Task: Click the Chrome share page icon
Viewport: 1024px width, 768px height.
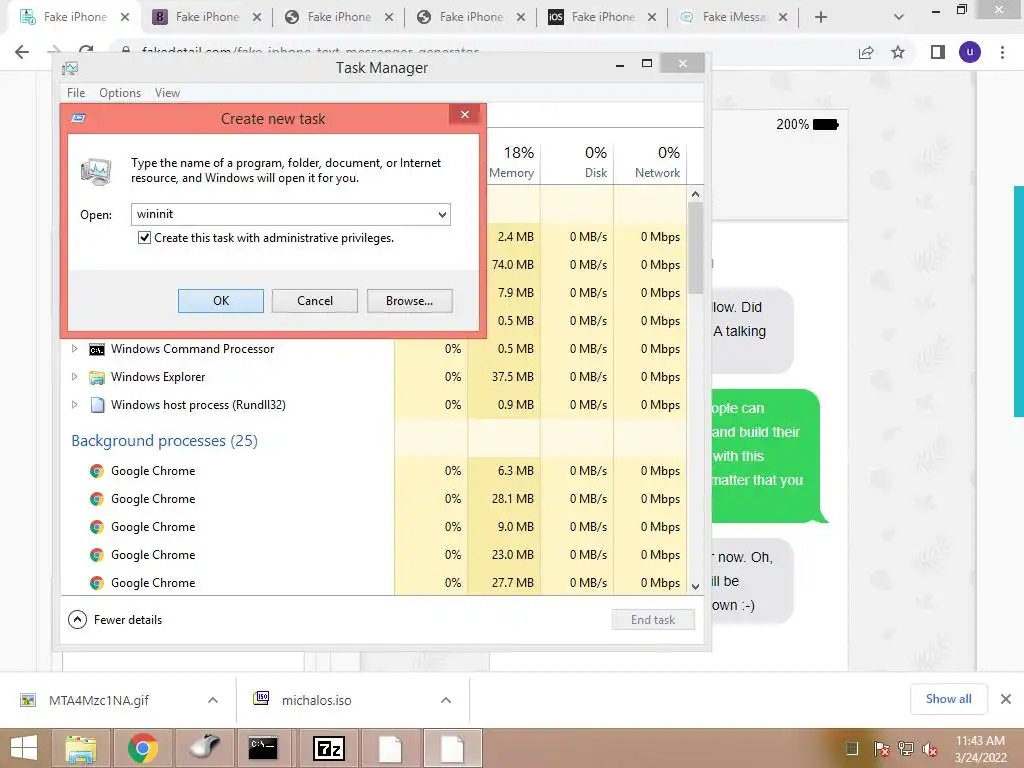Action: pyautogui.click(x=866, y=52)
